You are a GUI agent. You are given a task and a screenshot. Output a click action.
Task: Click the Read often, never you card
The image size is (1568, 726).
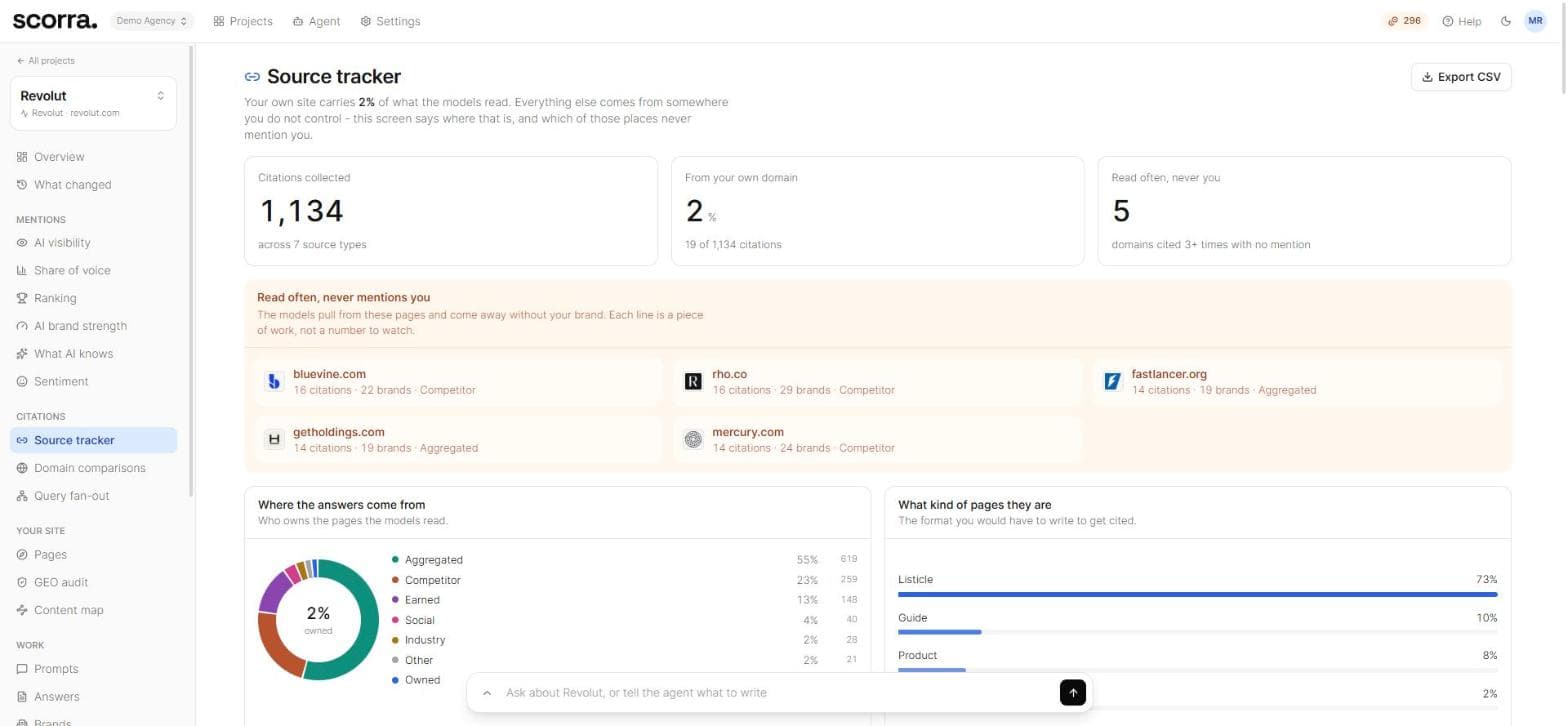[x=1304, y=211]
